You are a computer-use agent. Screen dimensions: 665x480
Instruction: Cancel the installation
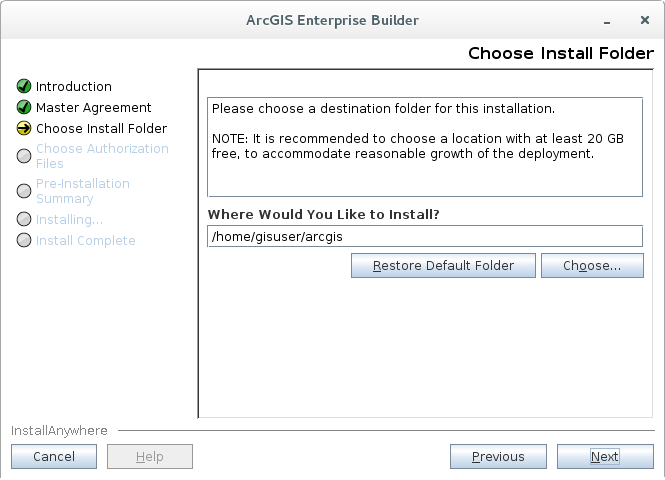tap(54, 457)
